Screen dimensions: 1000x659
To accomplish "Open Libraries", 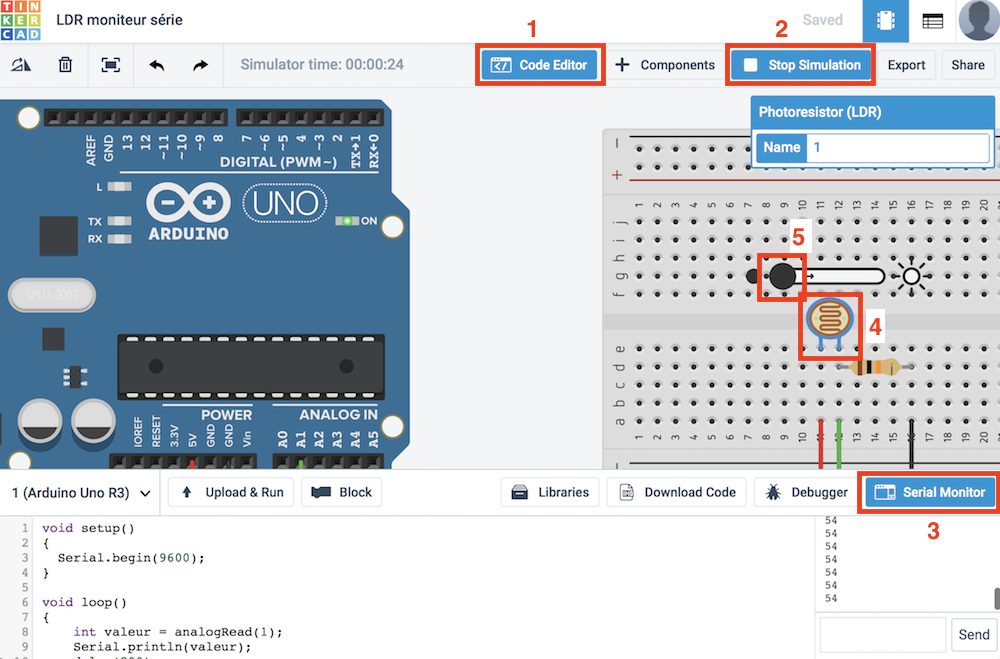I will 550,492.
